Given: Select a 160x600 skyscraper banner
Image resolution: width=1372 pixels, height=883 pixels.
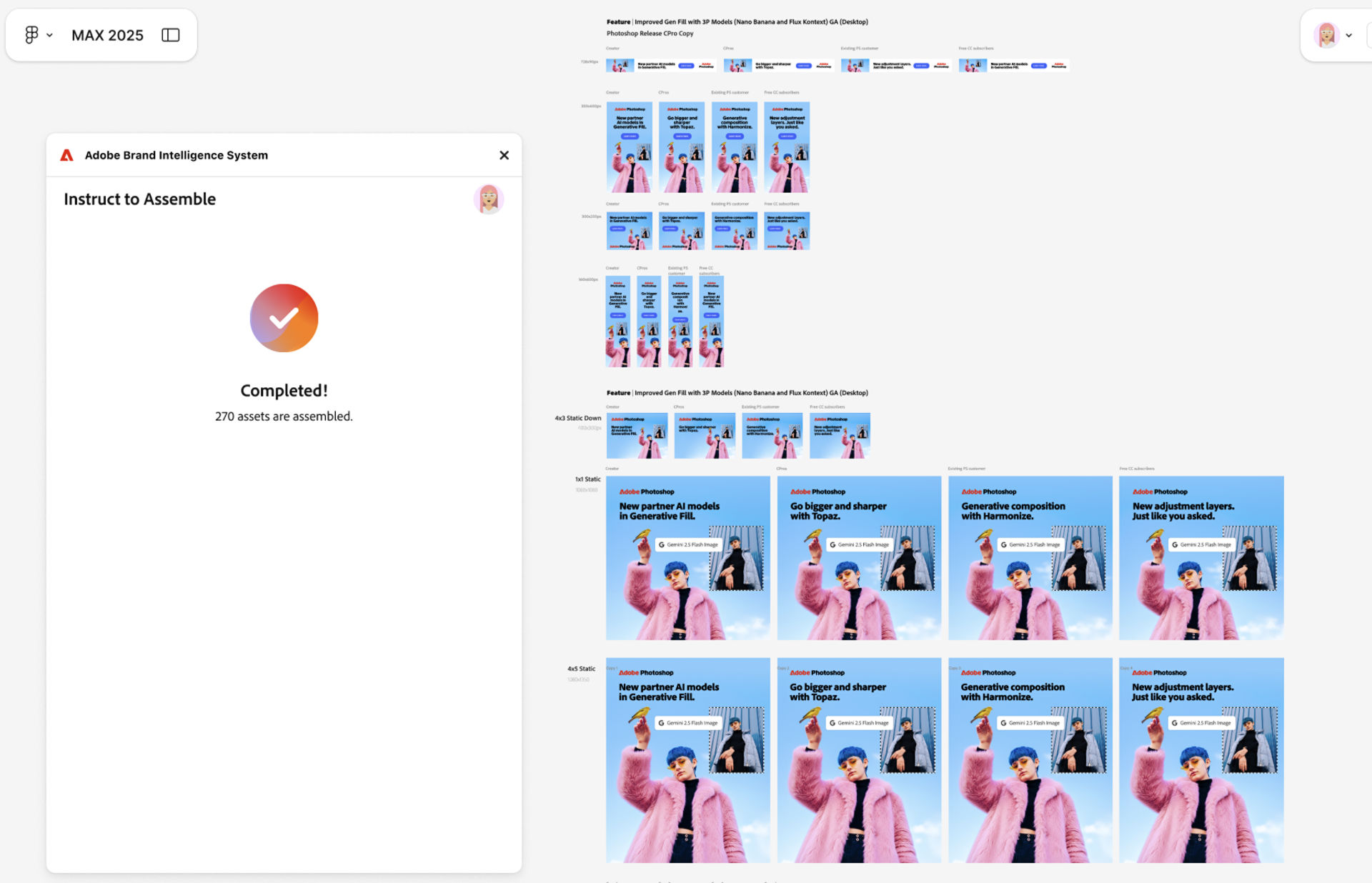Looking at the screenshot, I should coord(618,320).
